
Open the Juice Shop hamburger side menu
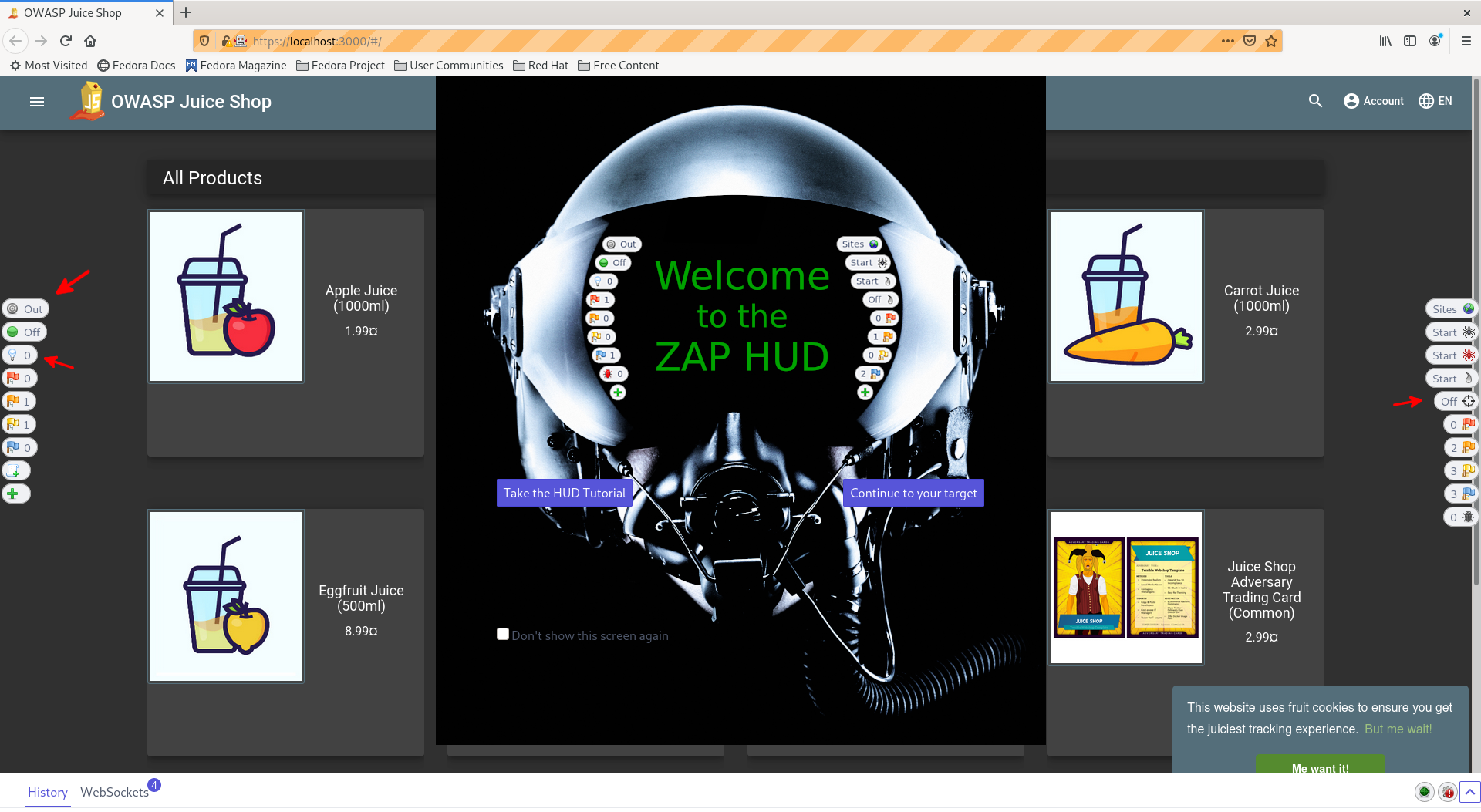(x=37, y=102)
